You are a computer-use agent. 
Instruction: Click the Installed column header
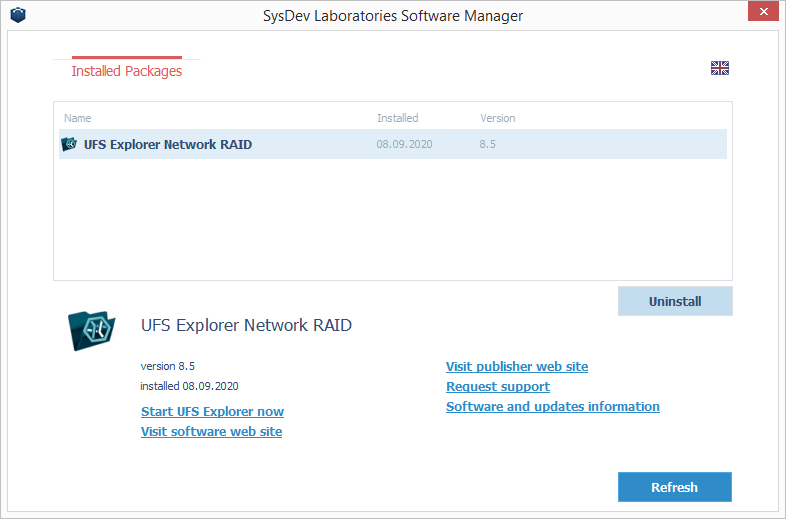click(398, 118)
